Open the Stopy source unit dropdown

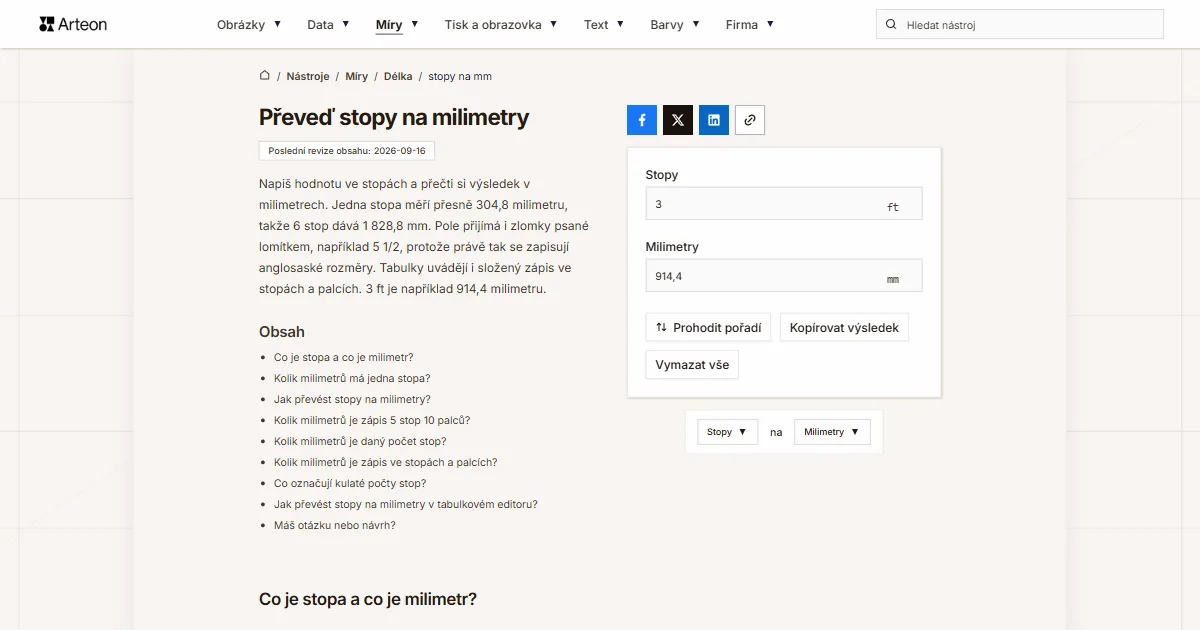click(x=727, y=432)
